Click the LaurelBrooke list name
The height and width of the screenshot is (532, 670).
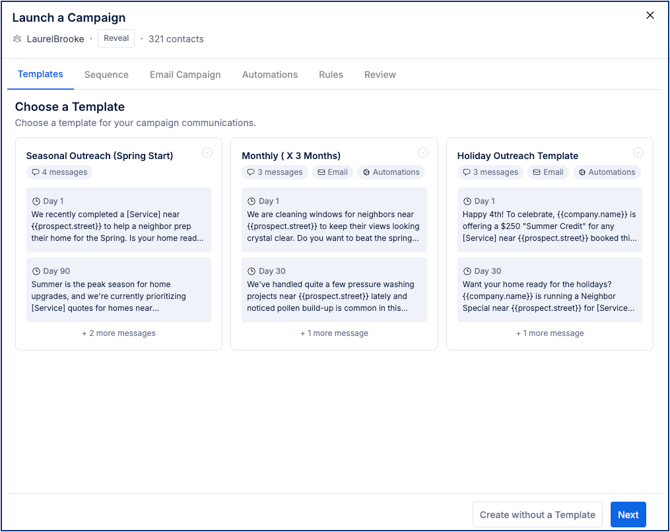coord(55,39)
